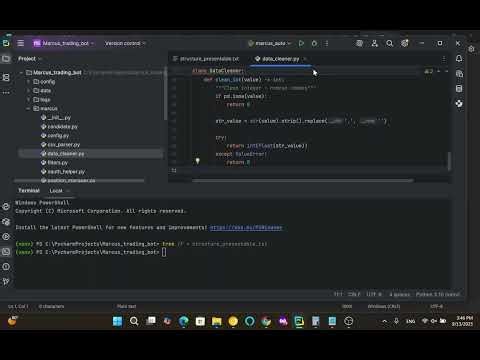Open Microsoft Edge from taskbar
The height and width of the screenshot is (360, 480).
(x=183, y=321)
